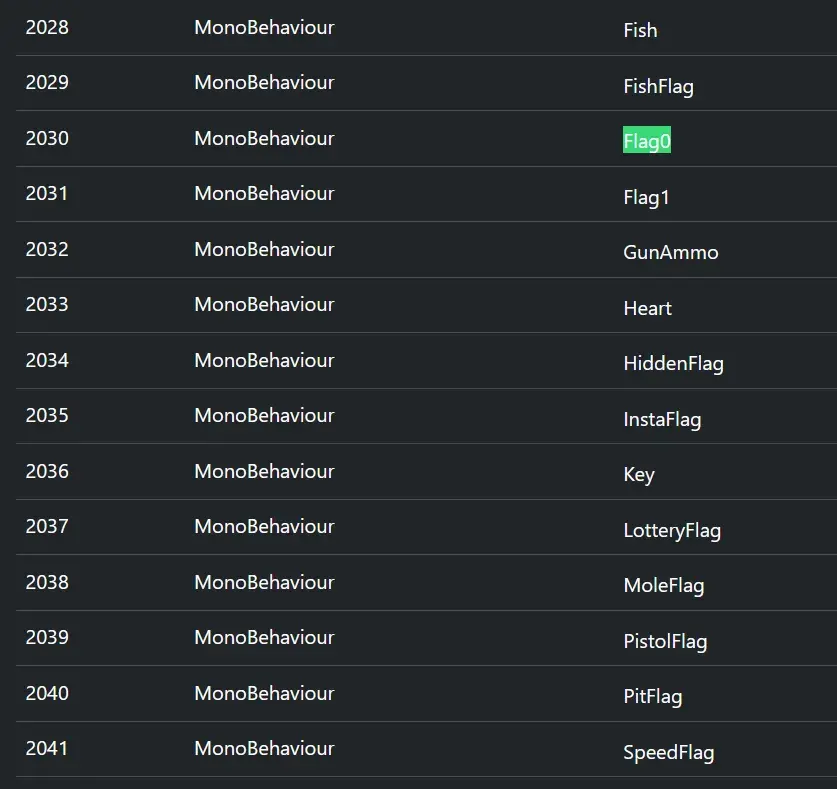Click the PistolFlag asset name

pos(665,641)
